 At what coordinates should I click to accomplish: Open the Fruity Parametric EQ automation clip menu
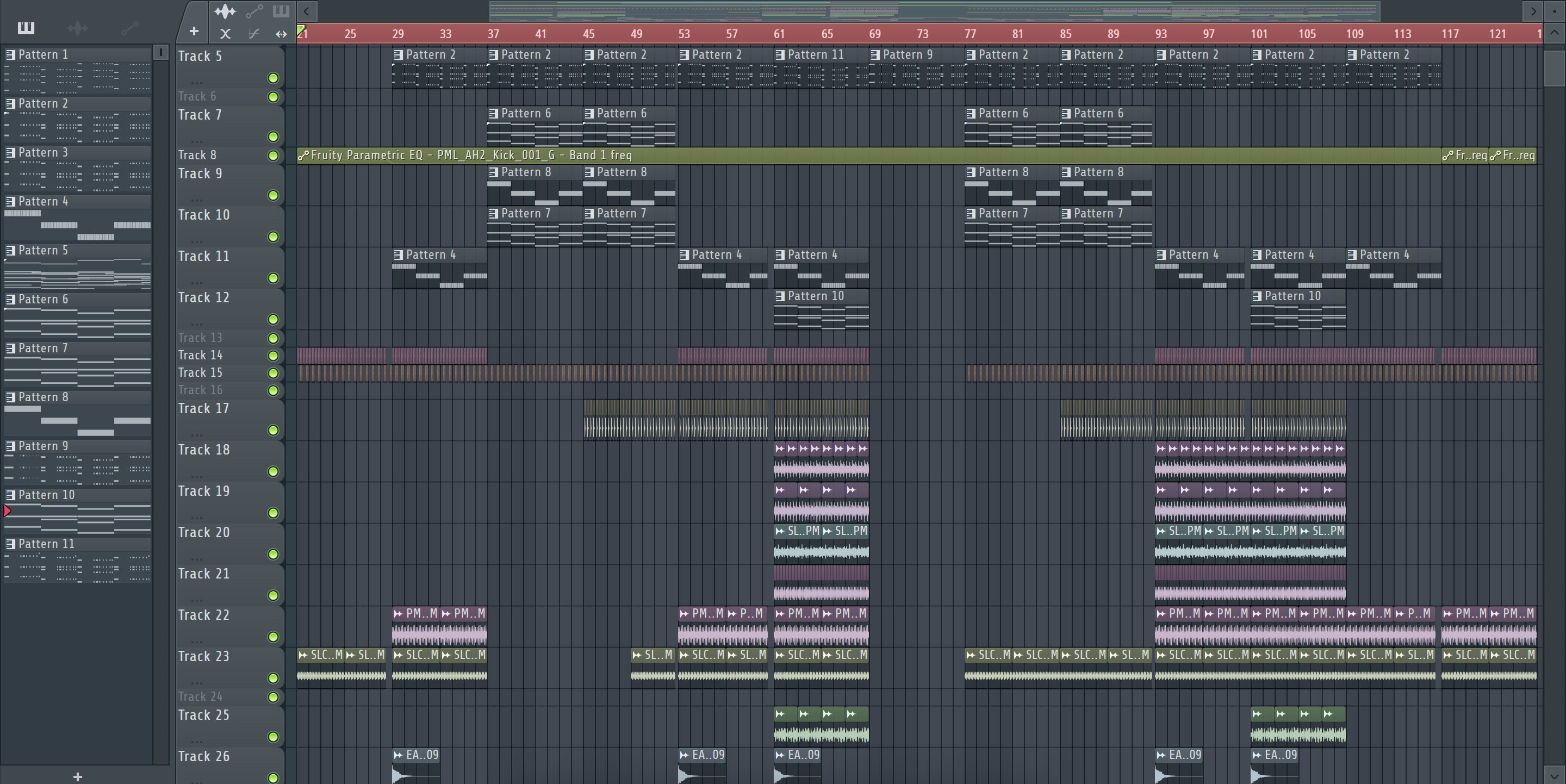coord(303,155)
